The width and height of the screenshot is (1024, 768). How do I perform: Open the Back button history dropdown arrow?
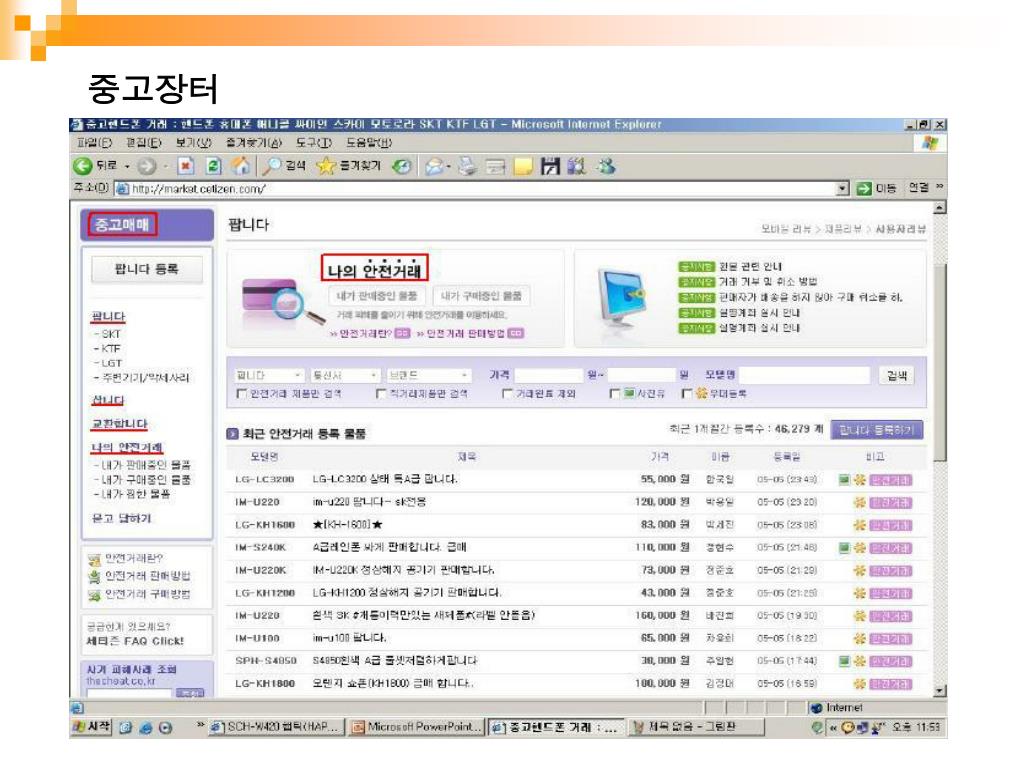tap(127, 167)
